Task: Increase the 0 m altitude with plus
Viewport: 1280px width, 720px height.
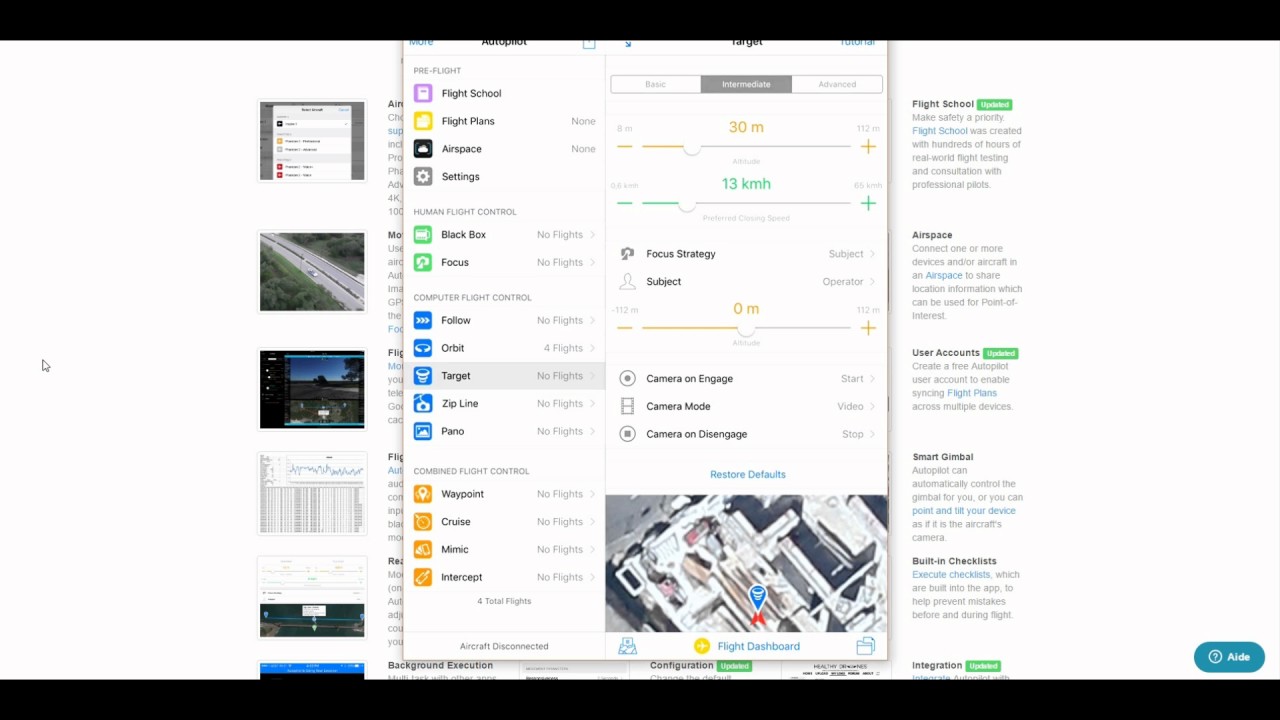Action: pyautogui.click(x=868, y=328)
